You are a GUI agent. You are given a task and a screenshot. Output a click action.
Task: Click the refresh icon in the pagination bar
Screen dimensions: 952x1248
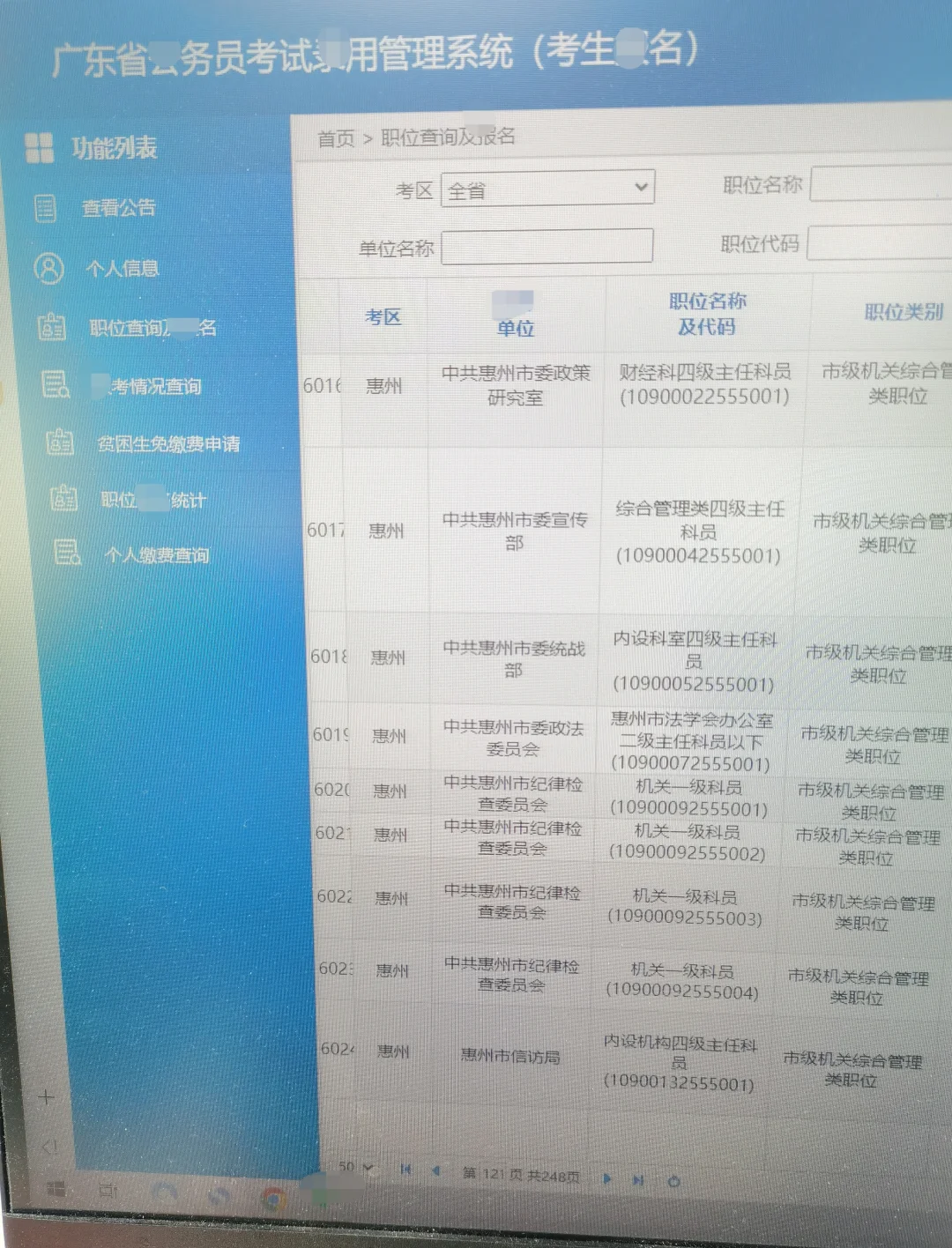pos(673,1179)
